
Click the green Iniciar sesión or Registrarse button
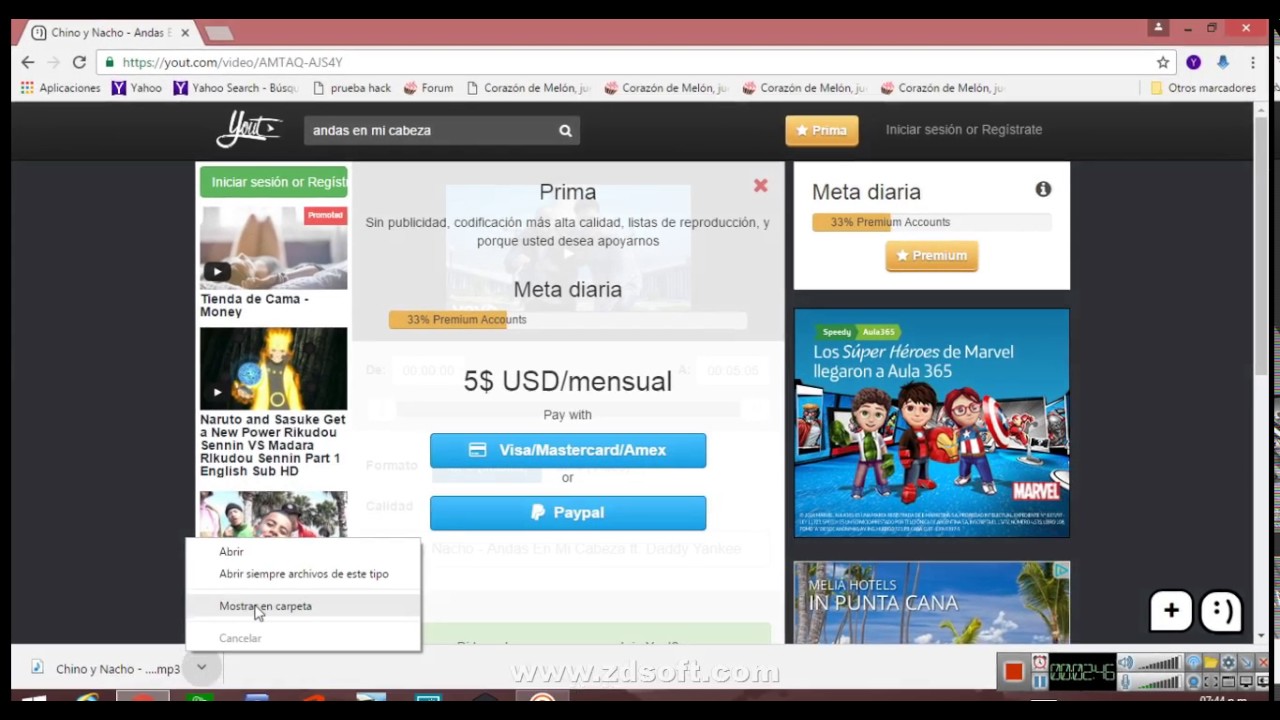[x=274, y=182]
